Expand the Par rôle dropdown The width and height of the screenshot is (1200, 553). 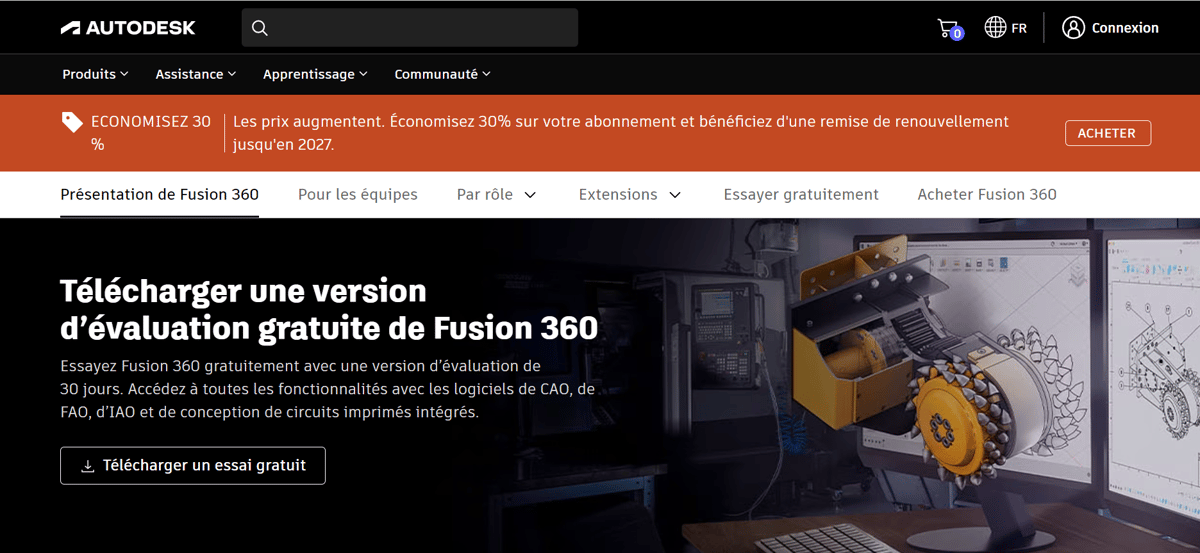[x=497, y=194]
